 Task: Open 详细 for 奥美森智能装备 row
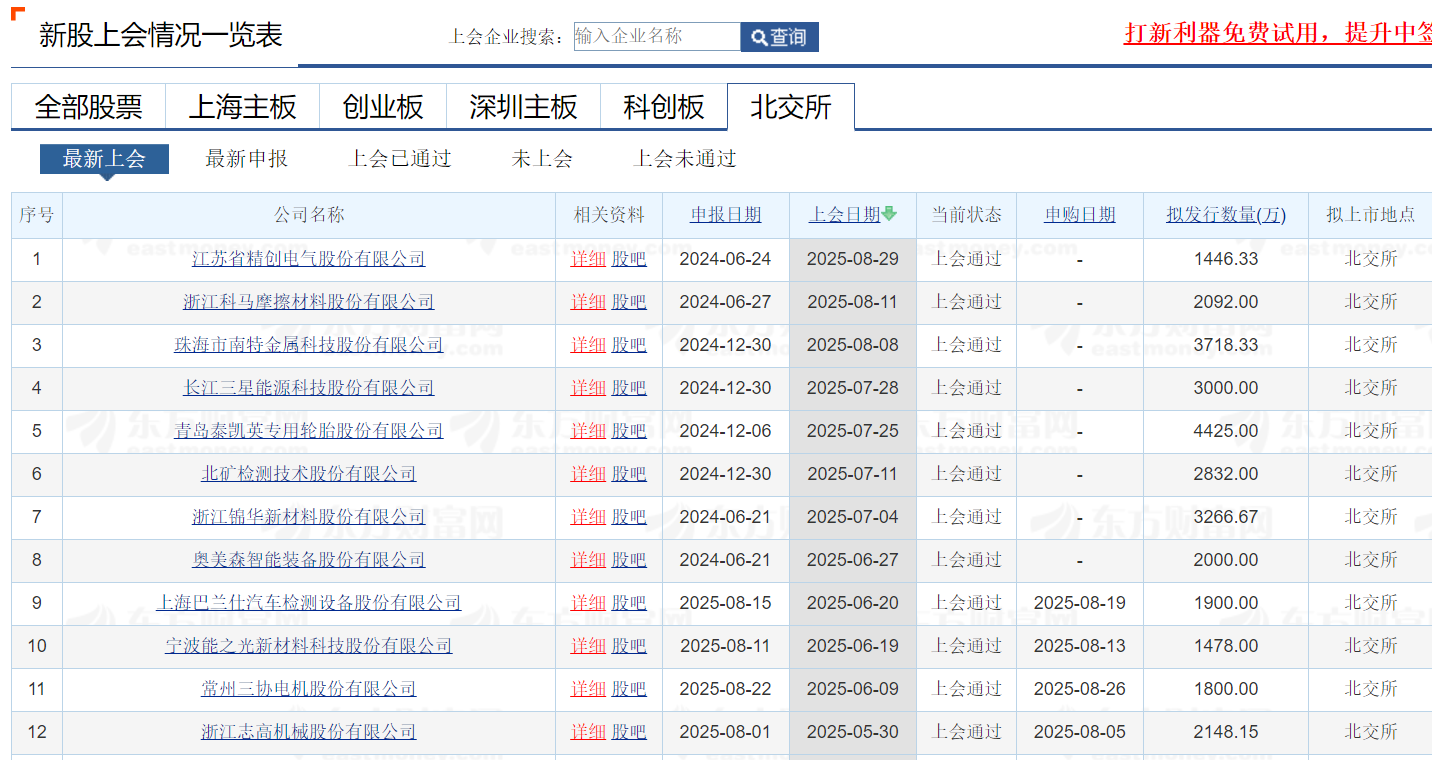point(588,560)
